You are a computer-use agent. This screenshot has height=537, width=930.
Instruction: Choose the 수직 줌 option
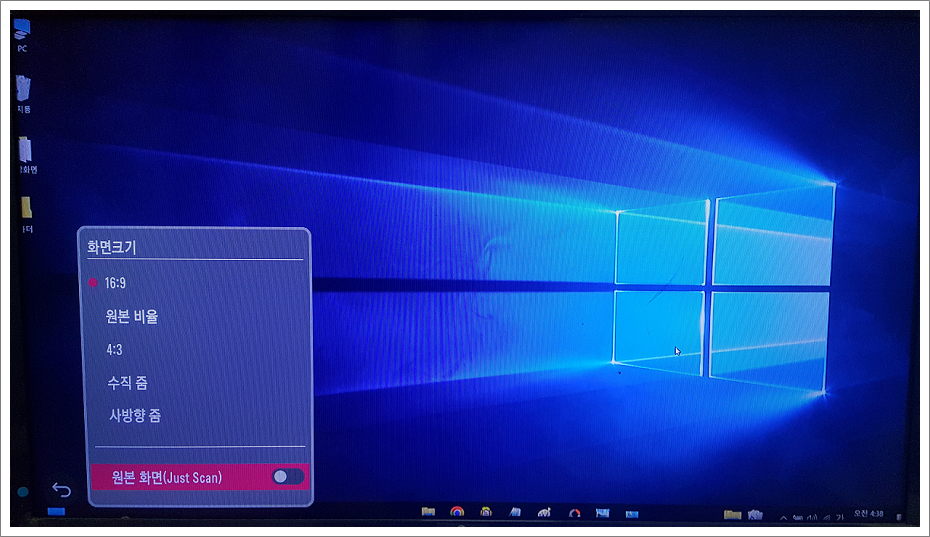[127, 383]
